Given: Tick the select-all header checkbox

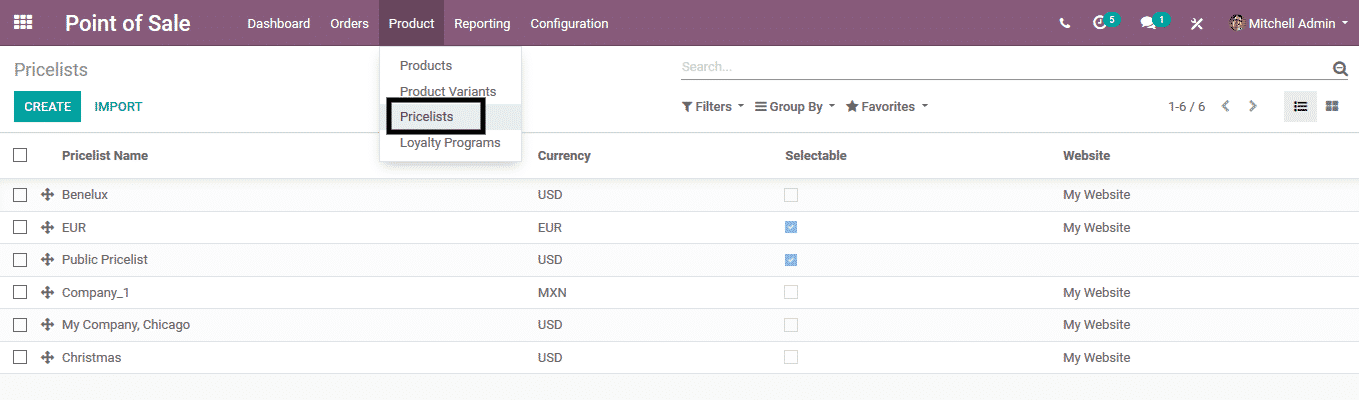Looking at the screenshot, I should click(20, 155).
